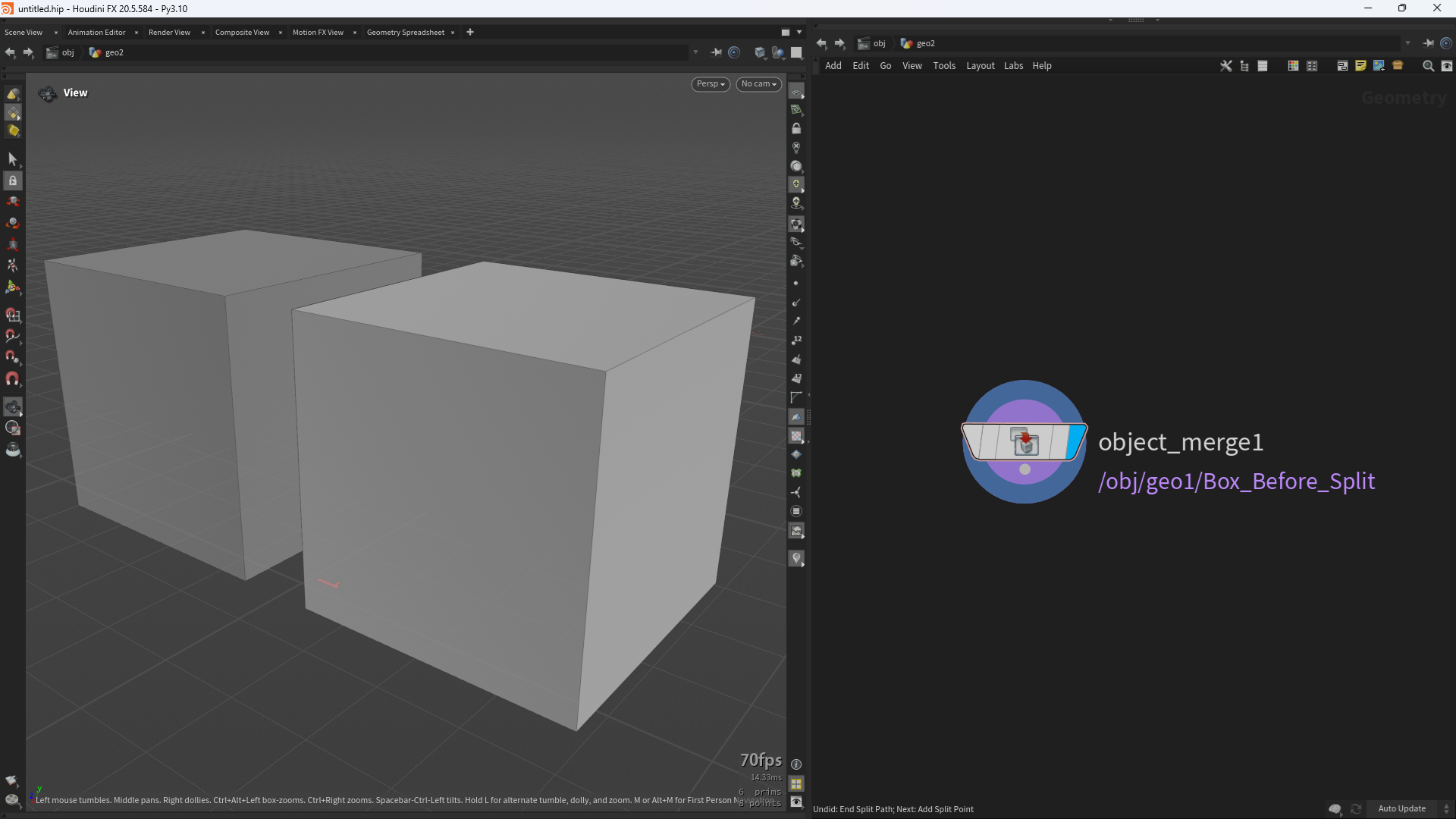Select the object_merge1 node
This screenshot has height=819, width=1456.
(1024, 442)
